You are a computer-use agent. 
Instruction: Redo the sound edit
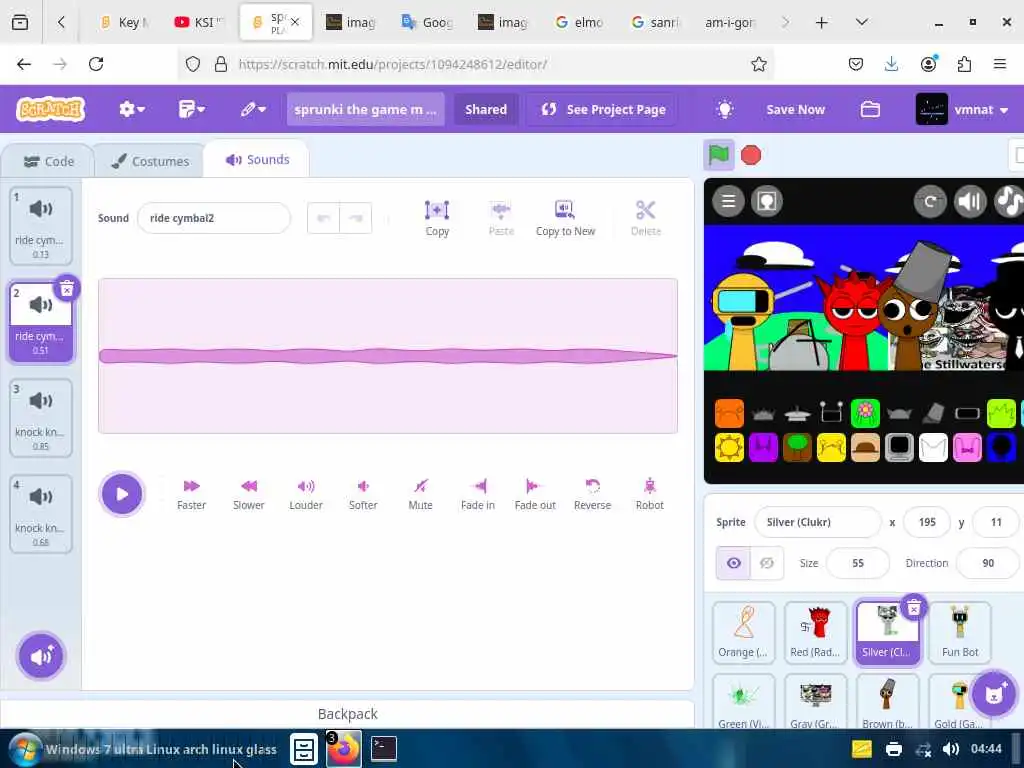pyautogui.click(x=355, y=218)
